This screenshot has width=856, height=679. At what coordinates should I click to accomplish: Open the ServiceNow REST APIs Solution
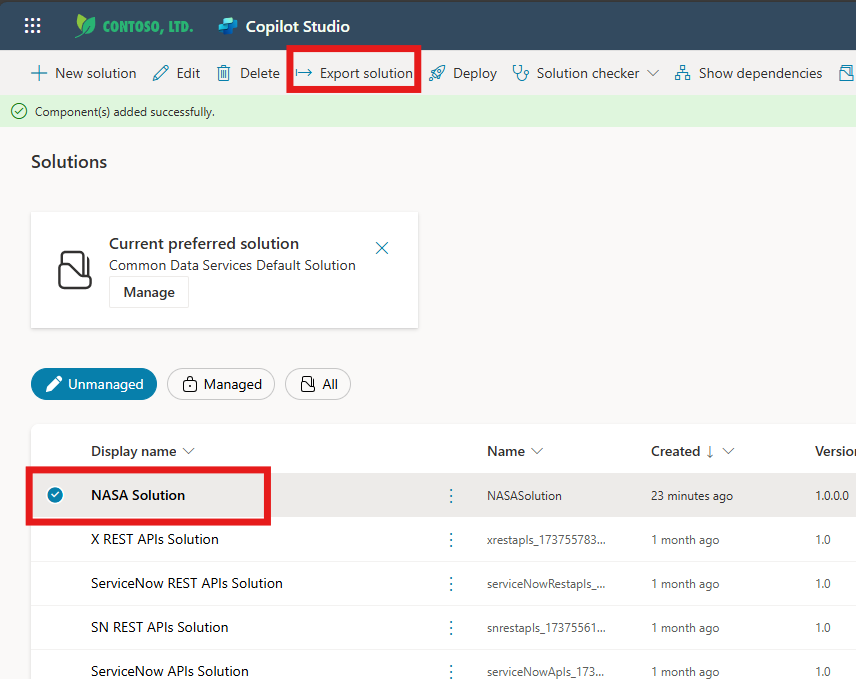coord(187,583)
